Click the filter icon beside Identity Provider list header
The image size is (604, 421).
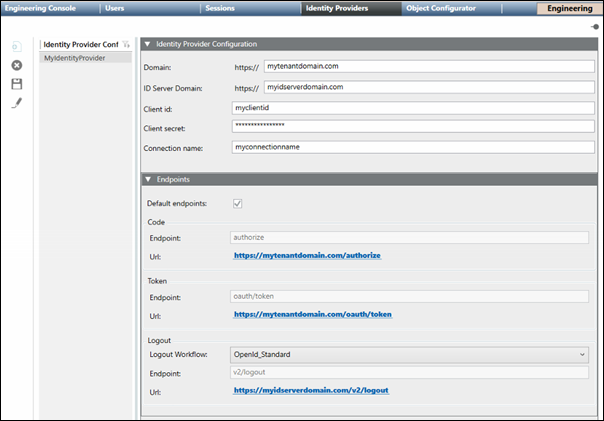tap(126, 45)
